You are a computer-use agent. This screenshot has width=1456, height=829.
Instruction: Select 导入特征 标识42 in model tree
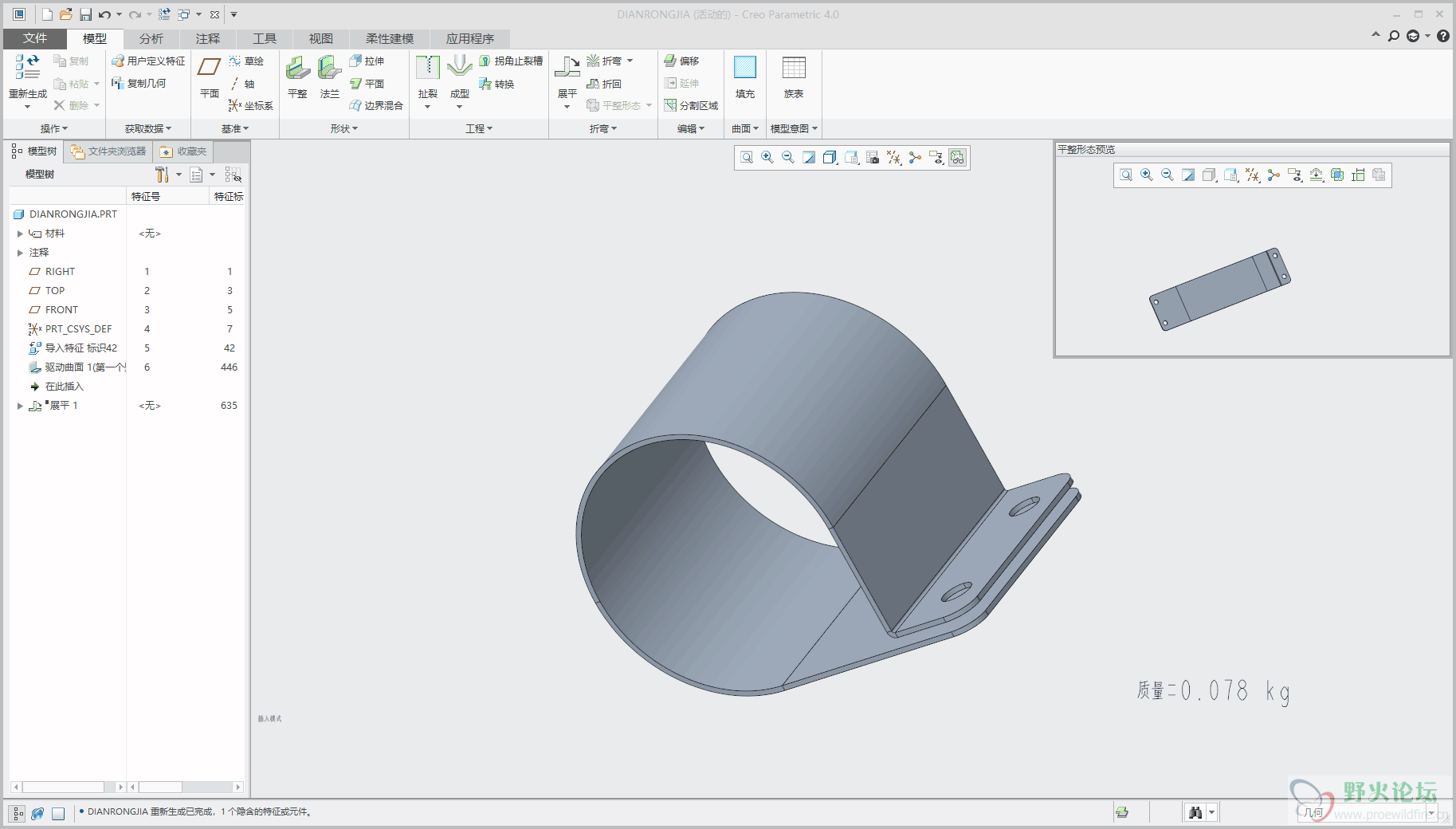pyautogui.click(x=73, y=348)
